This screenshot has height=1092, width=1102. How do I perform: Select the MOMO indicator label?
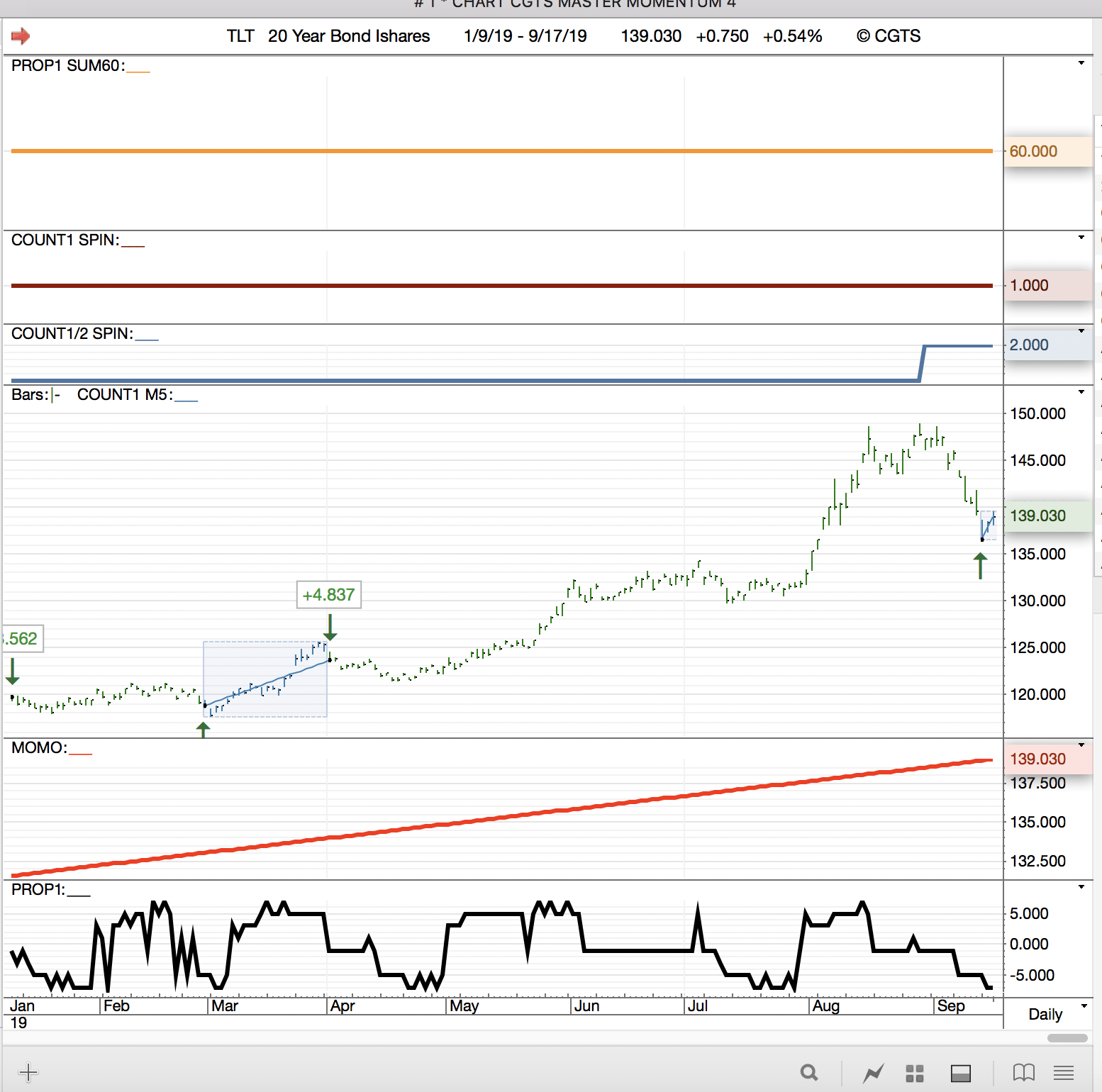[x=40, y=748]
